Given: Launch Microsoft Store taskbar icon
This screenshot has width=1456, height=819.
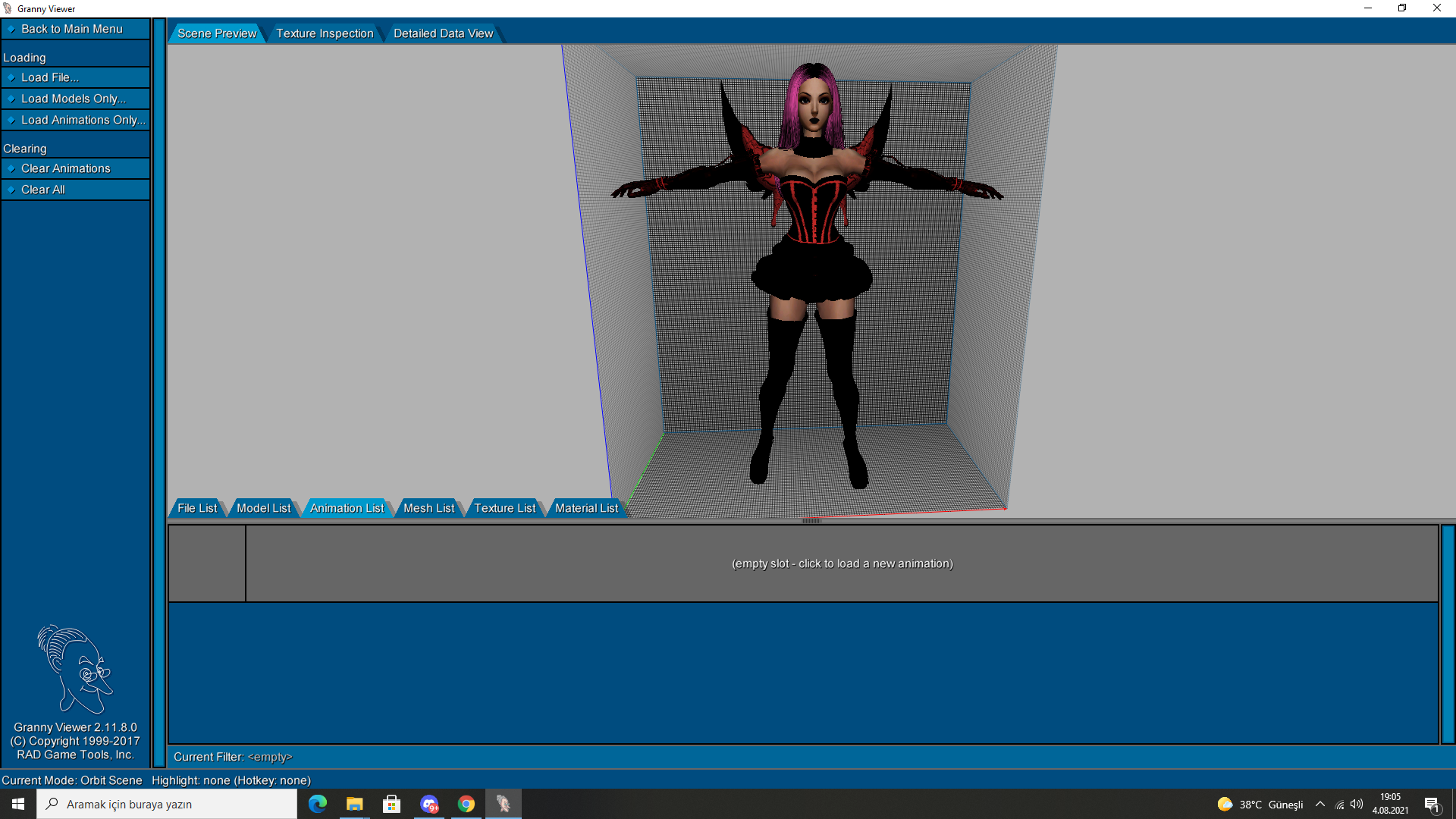Looking at the screenshot, I should point(391,804).
